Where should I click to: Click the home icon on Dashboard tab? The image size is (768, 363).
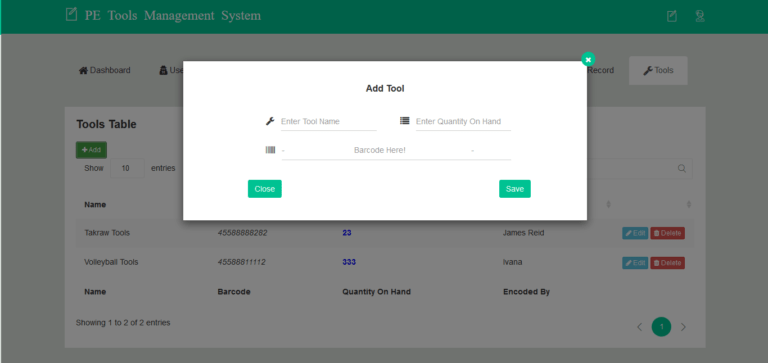tap(83, 71)
